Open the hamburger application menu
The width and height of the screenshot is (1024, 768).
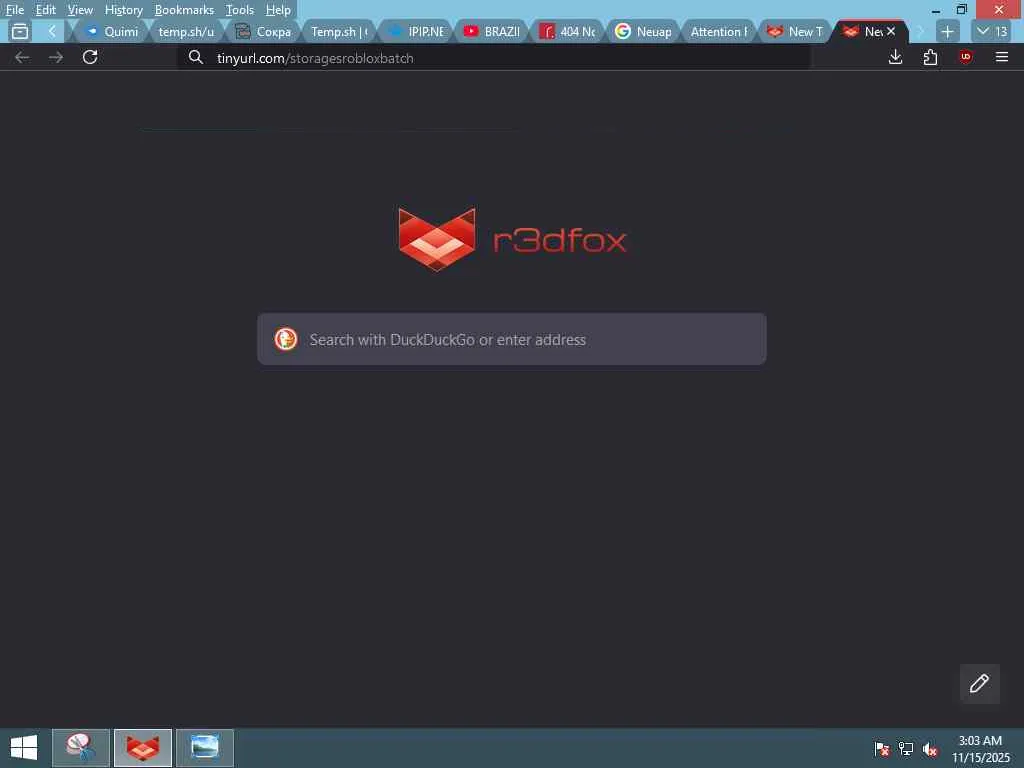click(1002, 57)
